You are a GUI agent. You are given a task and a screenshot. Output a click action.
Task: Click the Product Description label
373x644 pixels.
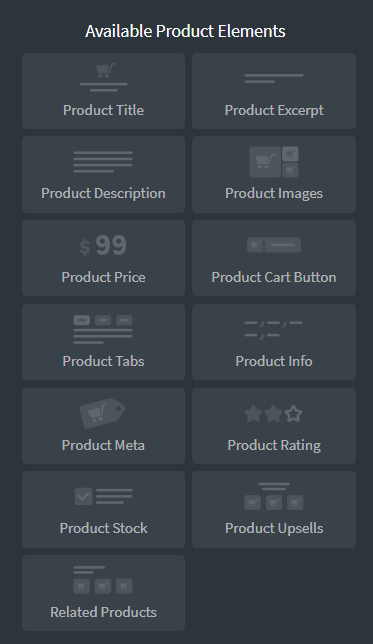104,193
